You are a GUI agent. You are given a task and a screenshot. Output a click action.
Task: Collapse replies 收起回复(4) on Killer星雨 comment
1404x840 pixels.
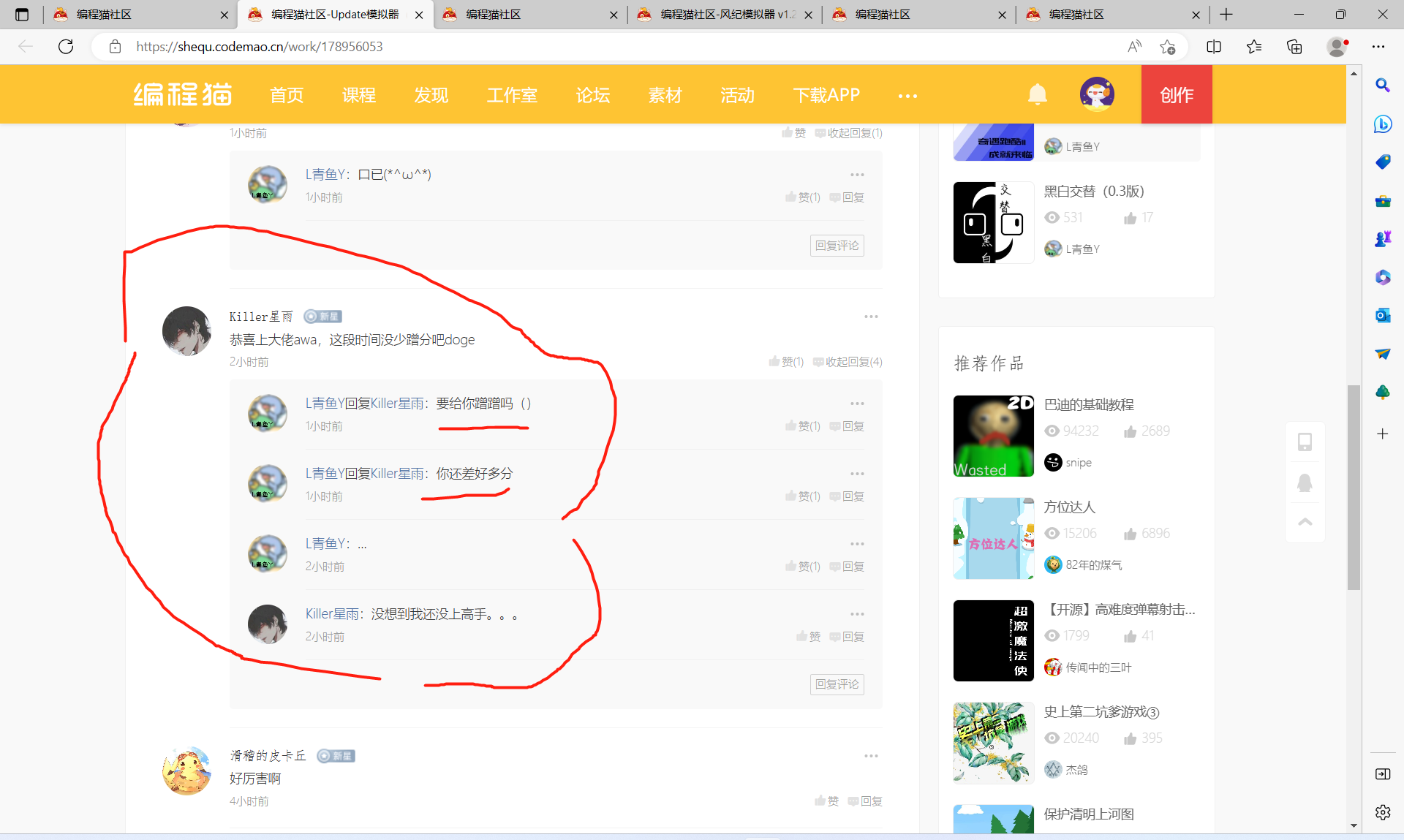pyautogui.click(x=848, y=361)
